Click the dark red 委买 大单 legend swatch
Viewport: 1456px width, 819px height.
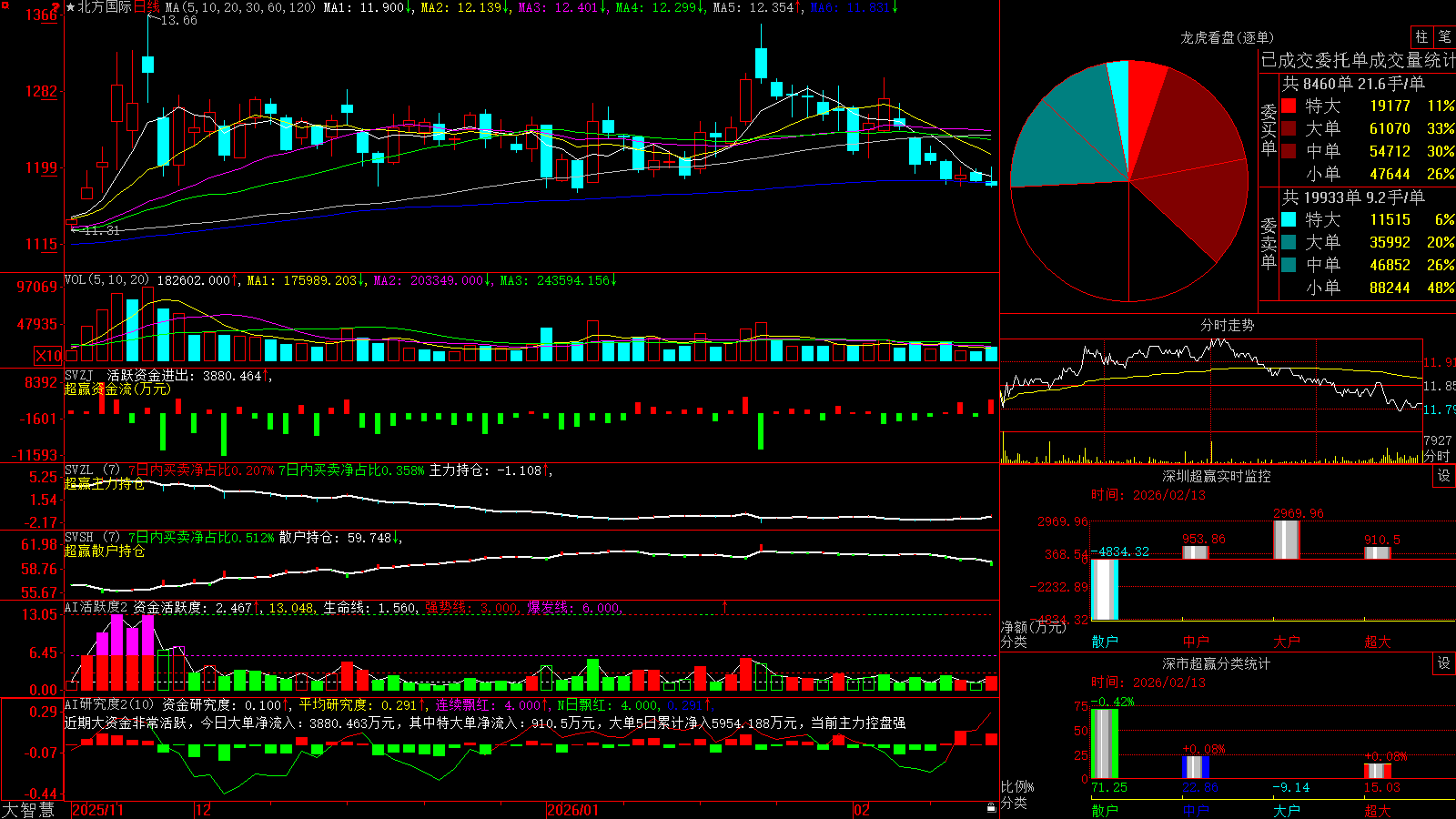click(x=1289, y=128)
